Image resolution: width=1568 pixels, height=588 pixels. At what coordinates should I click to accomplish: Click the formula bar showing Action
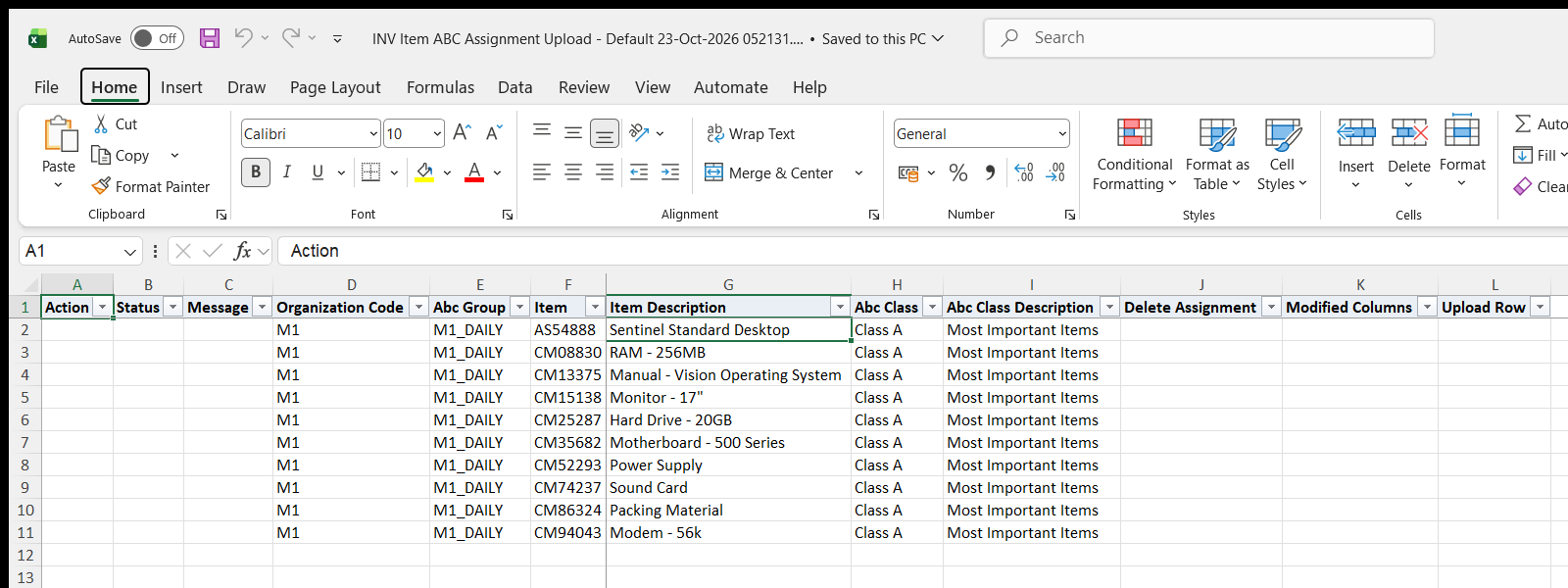[x=921, y=251]
